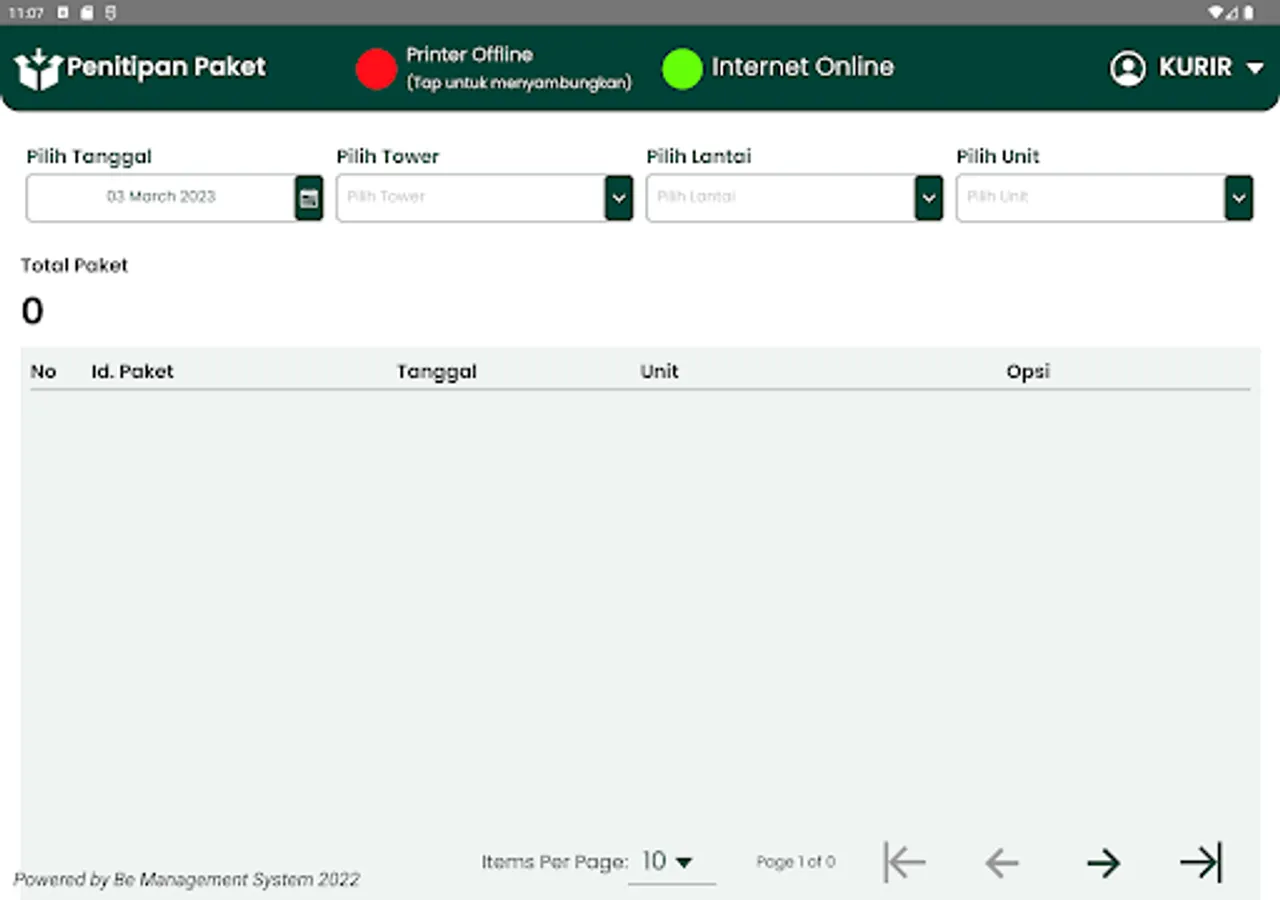Click the green Internet Online indicator
The height and width of the screenshot is (900, 1280).
point(681,67)
